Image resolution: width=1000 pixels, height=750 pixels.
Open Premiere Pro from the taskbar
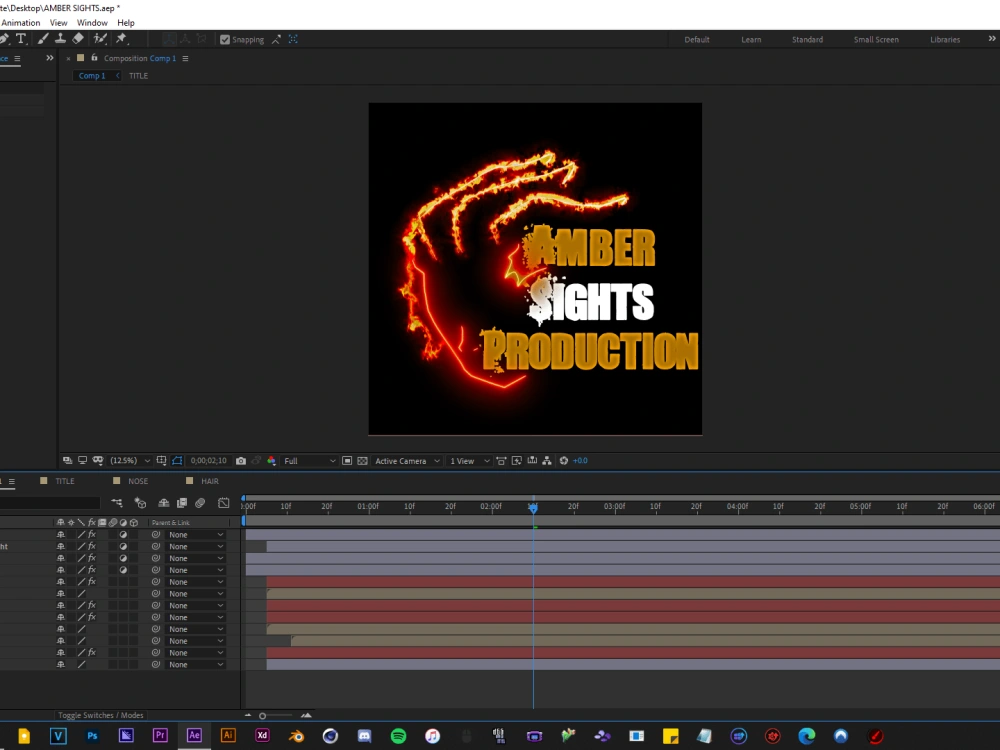coord(160,735)
